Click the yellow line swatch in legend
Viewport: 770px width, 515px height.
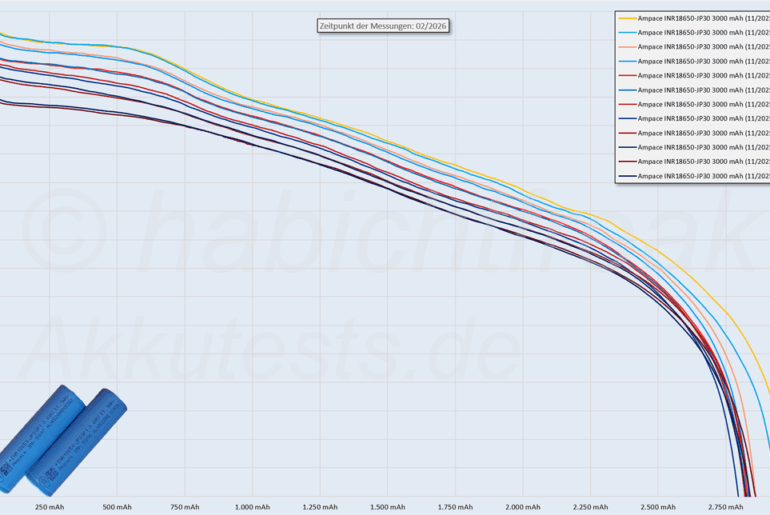[627, 18]
